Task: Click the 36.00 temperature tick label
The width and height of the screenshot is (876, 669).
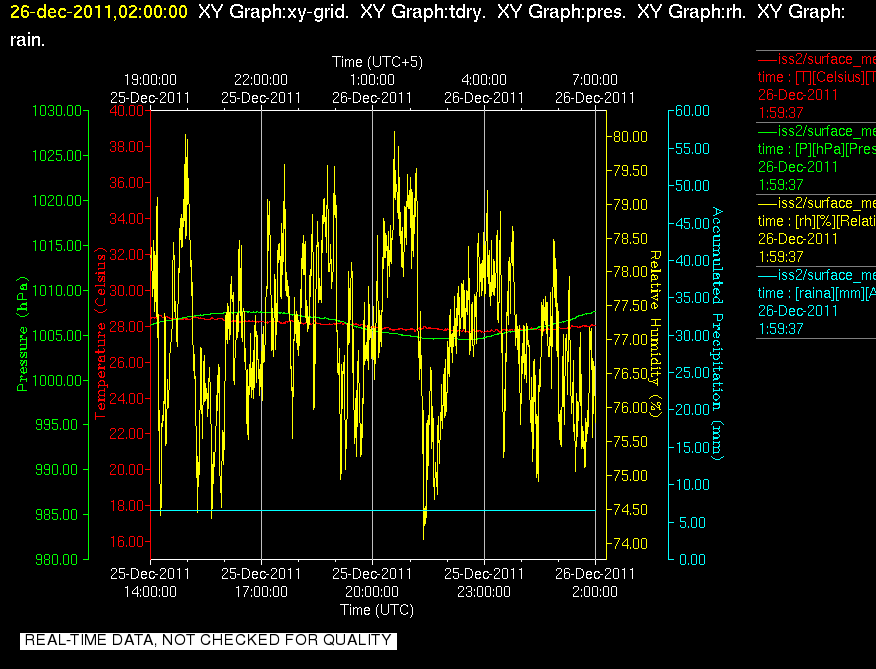Action: coord(127,183)
